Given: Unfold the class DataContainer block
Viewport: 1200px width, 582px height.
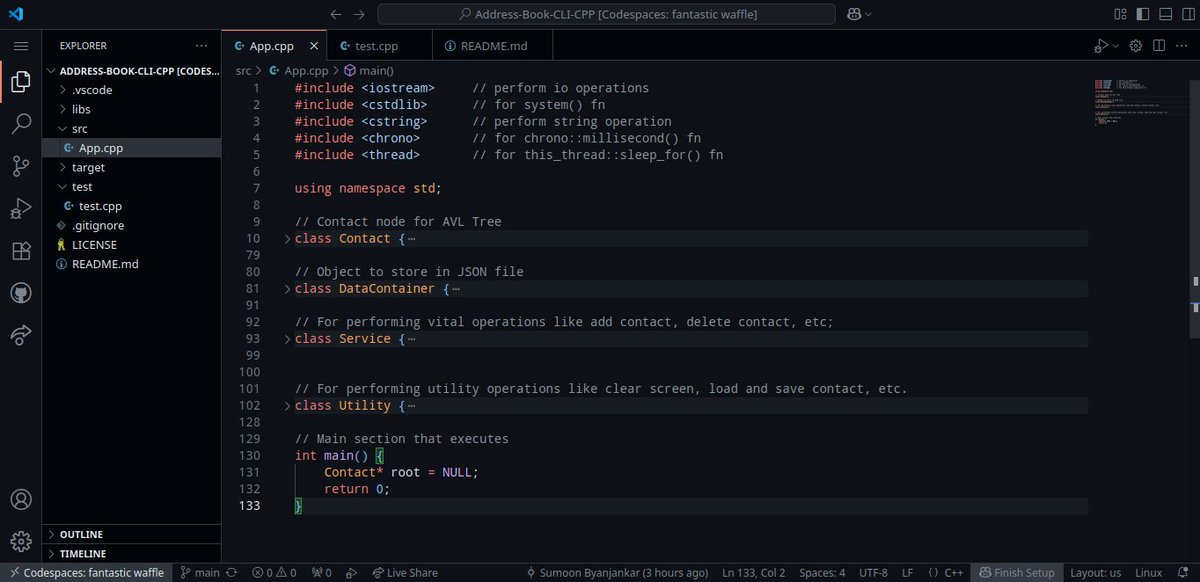Looking at the screenshot, I should (x=287, y=289).
